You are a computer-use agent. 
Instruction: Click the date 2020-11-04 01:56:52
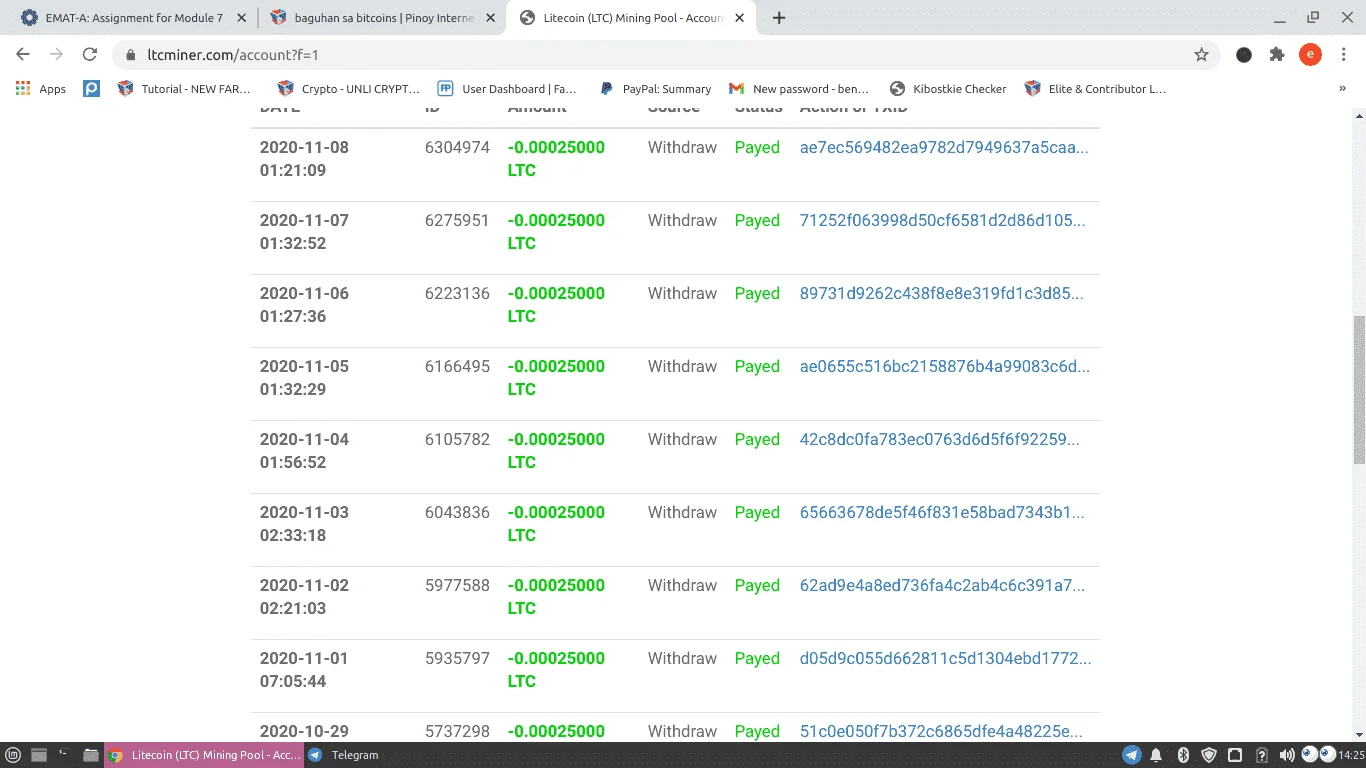304,450
